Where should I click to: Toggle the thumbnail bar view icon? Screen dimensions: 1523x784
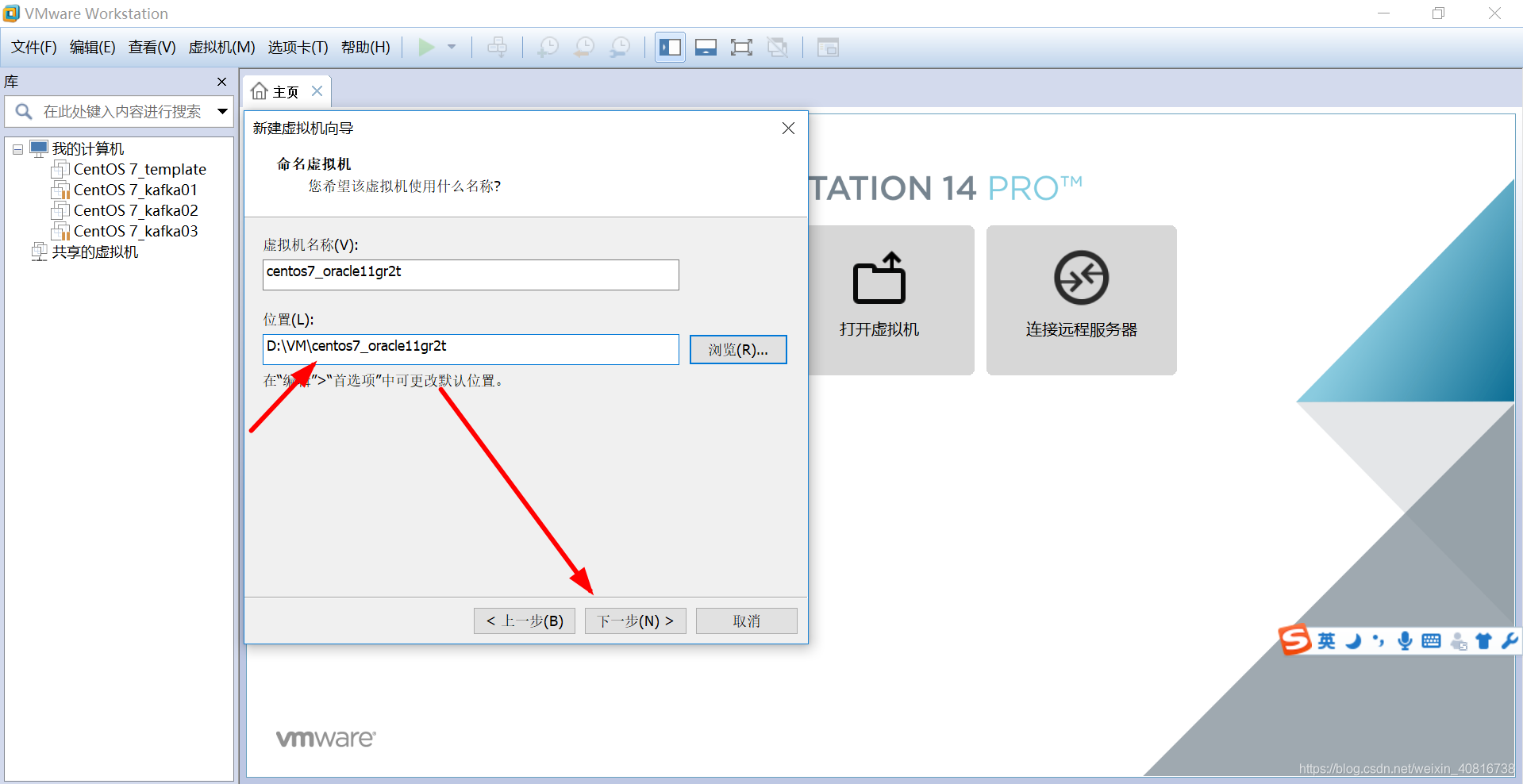706,48
